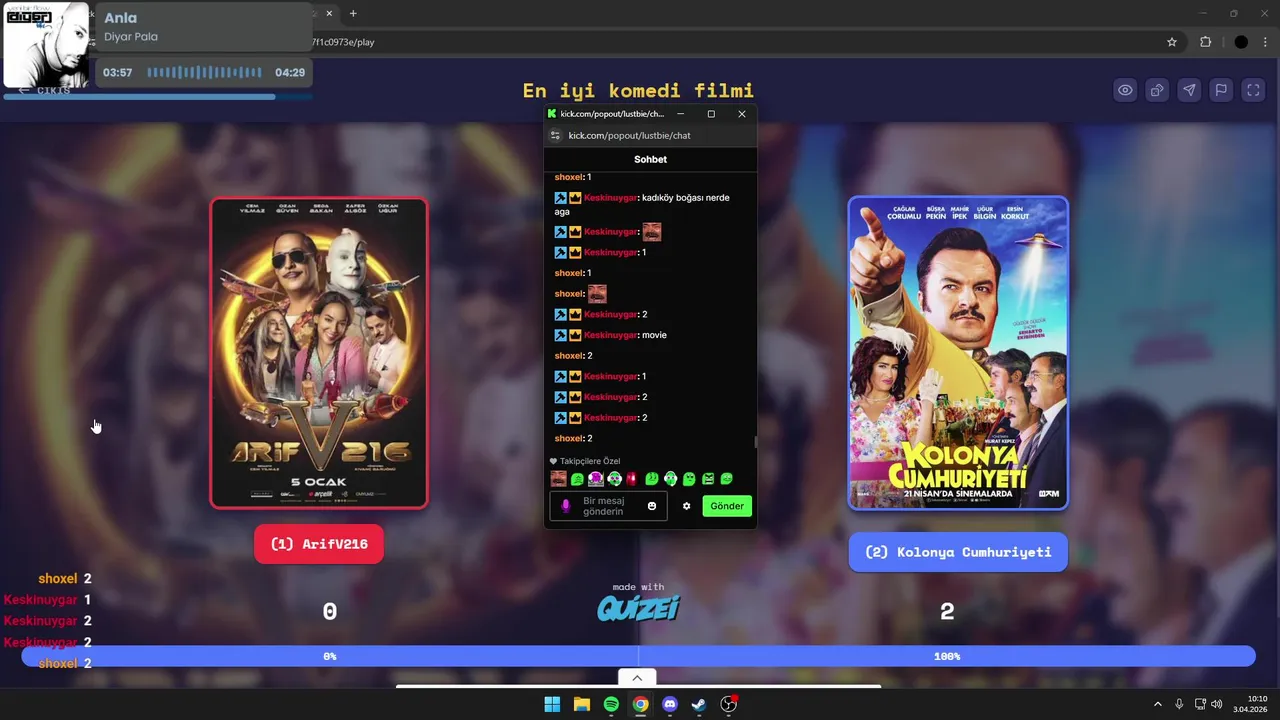Image resolution: width=1280 pixels, height=720 pixels.
Task: Click the popout address kick.com/popout/lustbie/chat
Action: (629, 135)
